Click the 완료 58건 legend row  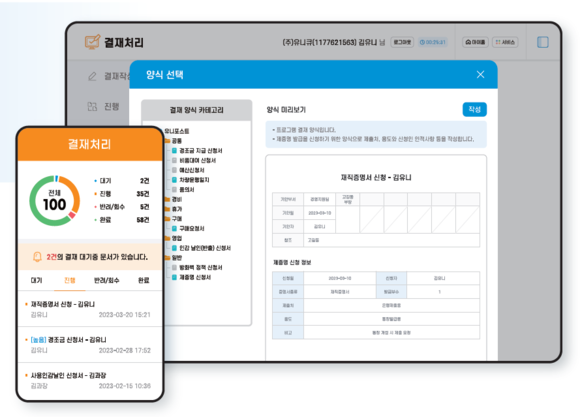pyautogui.click(x=122, y=220)
